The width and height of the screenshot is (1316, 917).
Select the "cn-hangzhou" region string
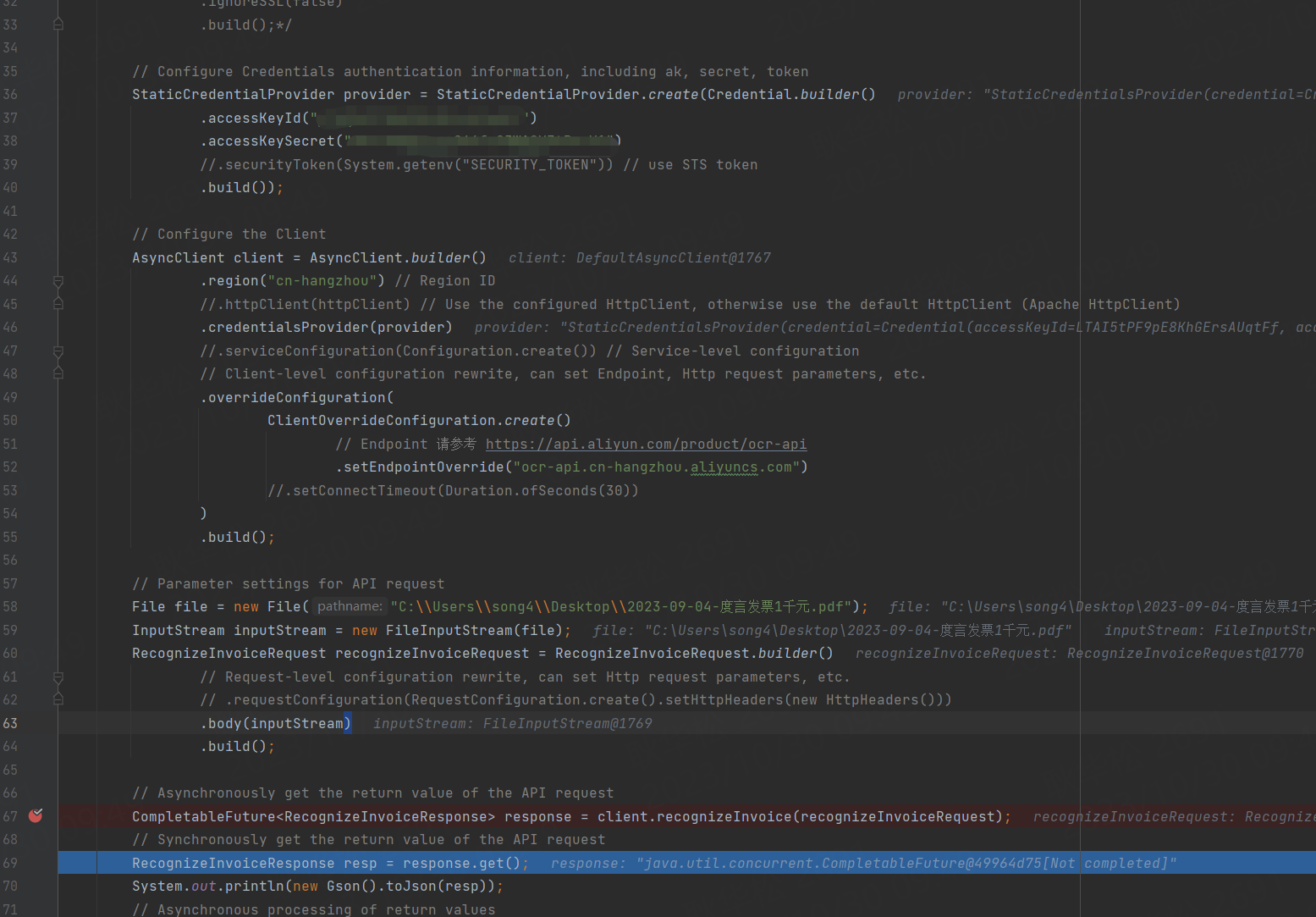(322, 281)
